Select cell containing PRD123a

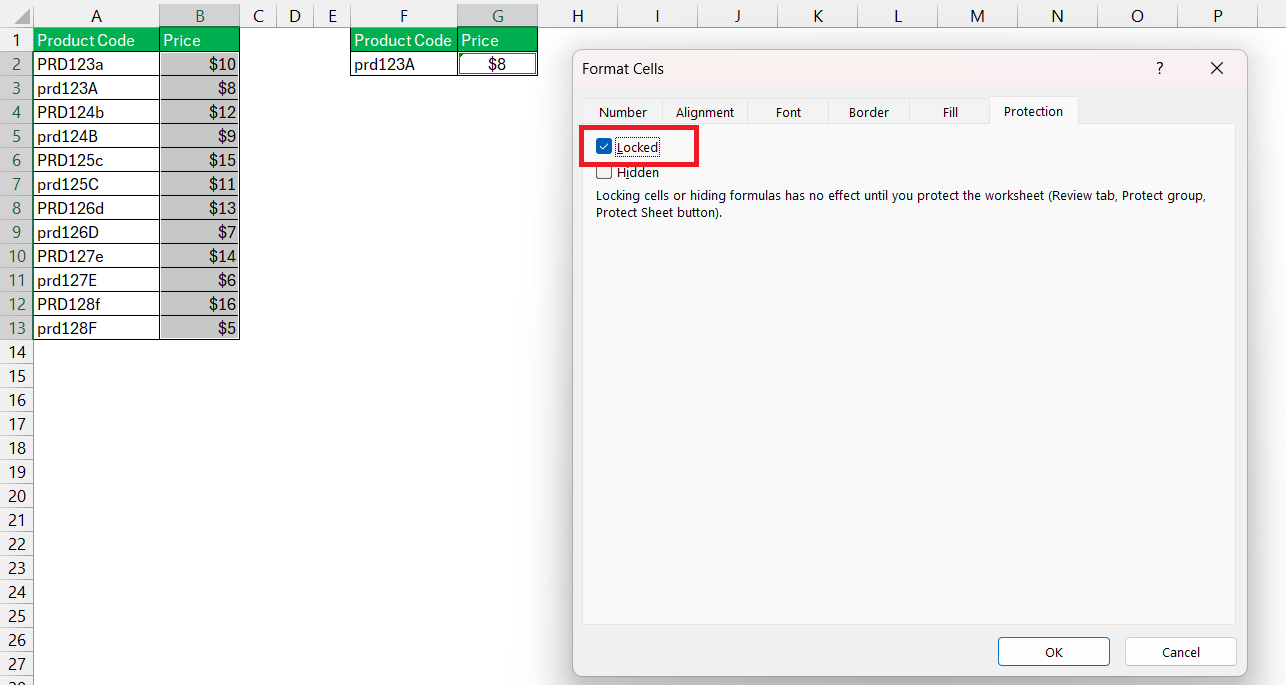click(96, 64)
